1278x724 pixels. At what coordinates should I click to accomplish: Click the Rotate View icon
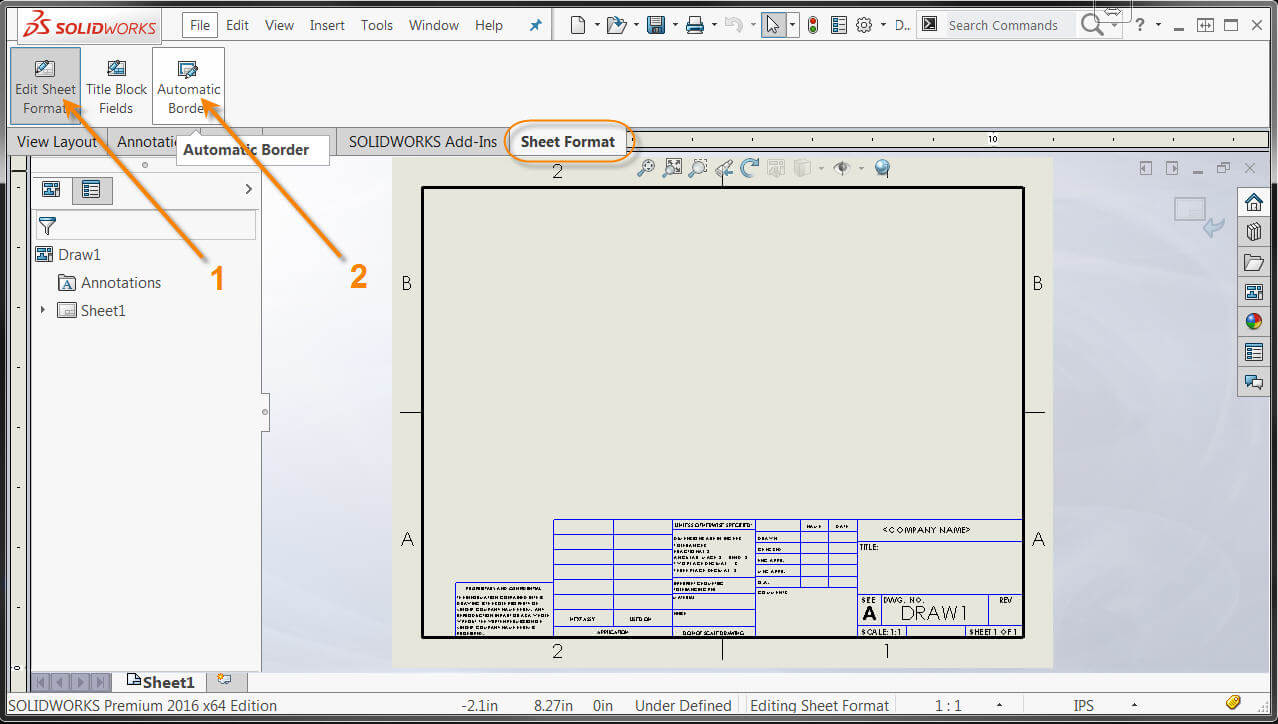tap(749, 167)
